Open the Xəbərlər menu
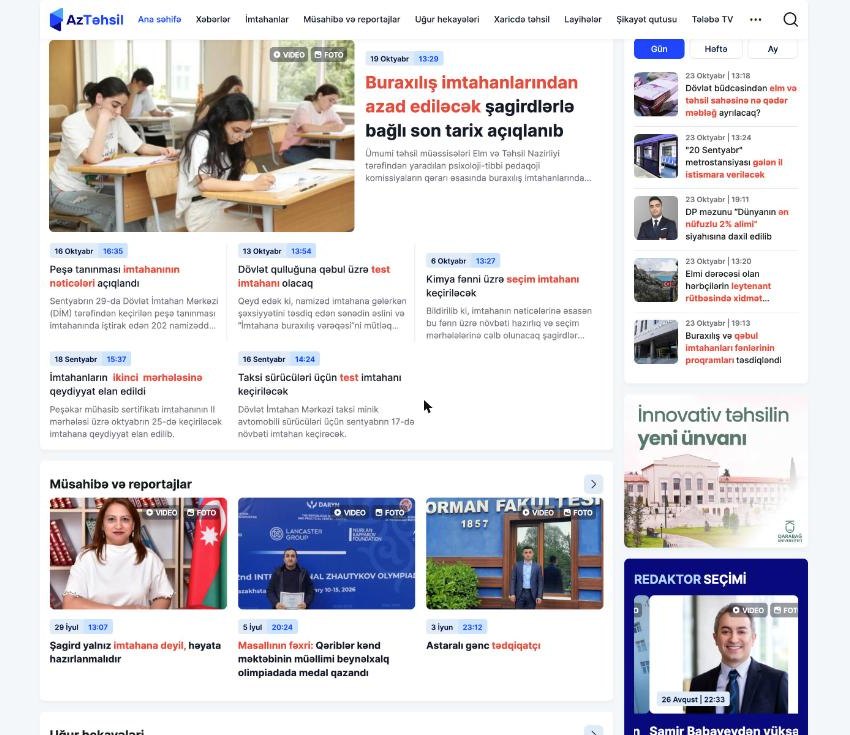The height and width of the screenshot is (735, 850). point(213,20)
